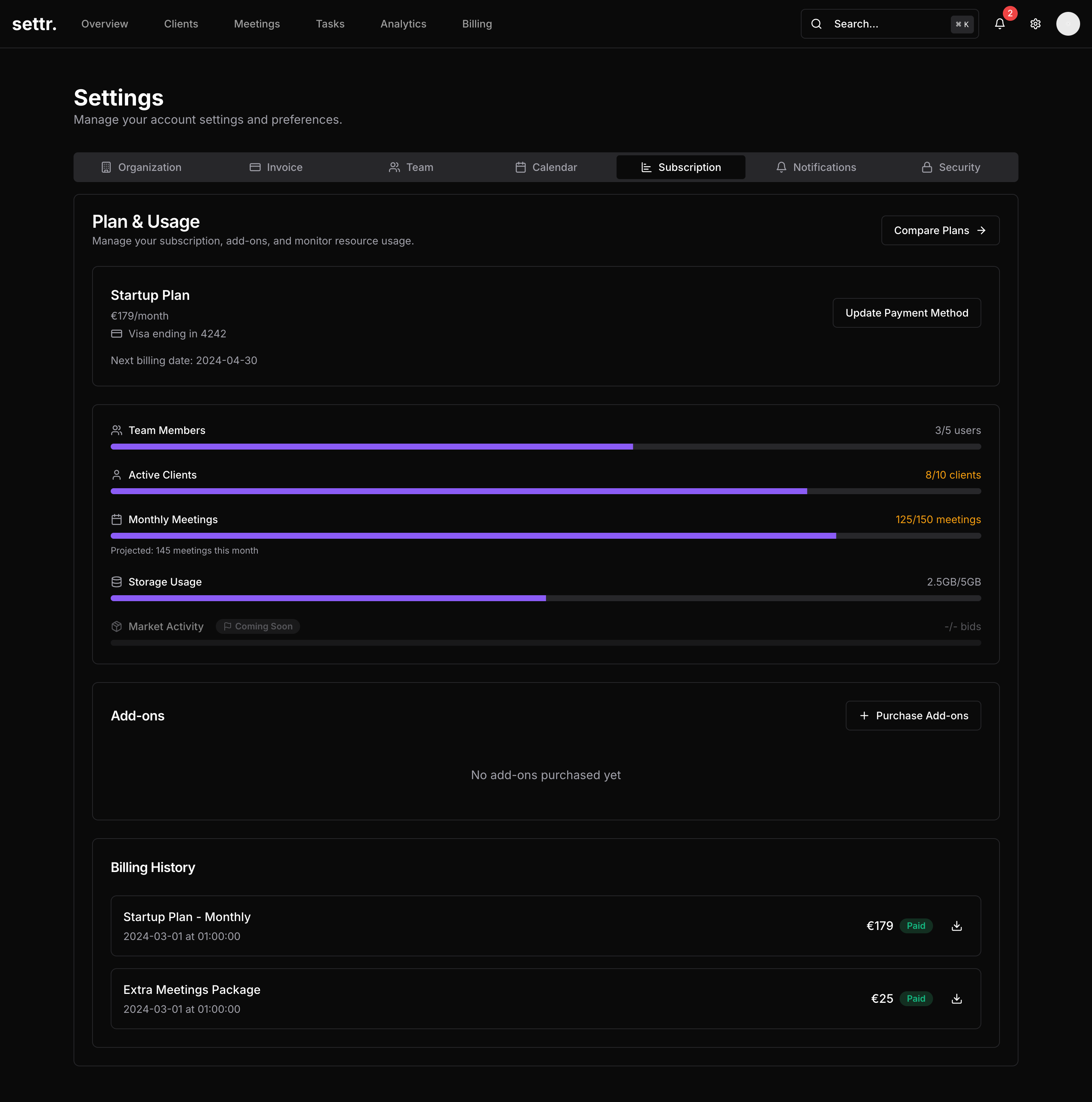Click the Active Clients person icon
1092x1102 pixels.
pyautogui.click(x=116, y=474)
